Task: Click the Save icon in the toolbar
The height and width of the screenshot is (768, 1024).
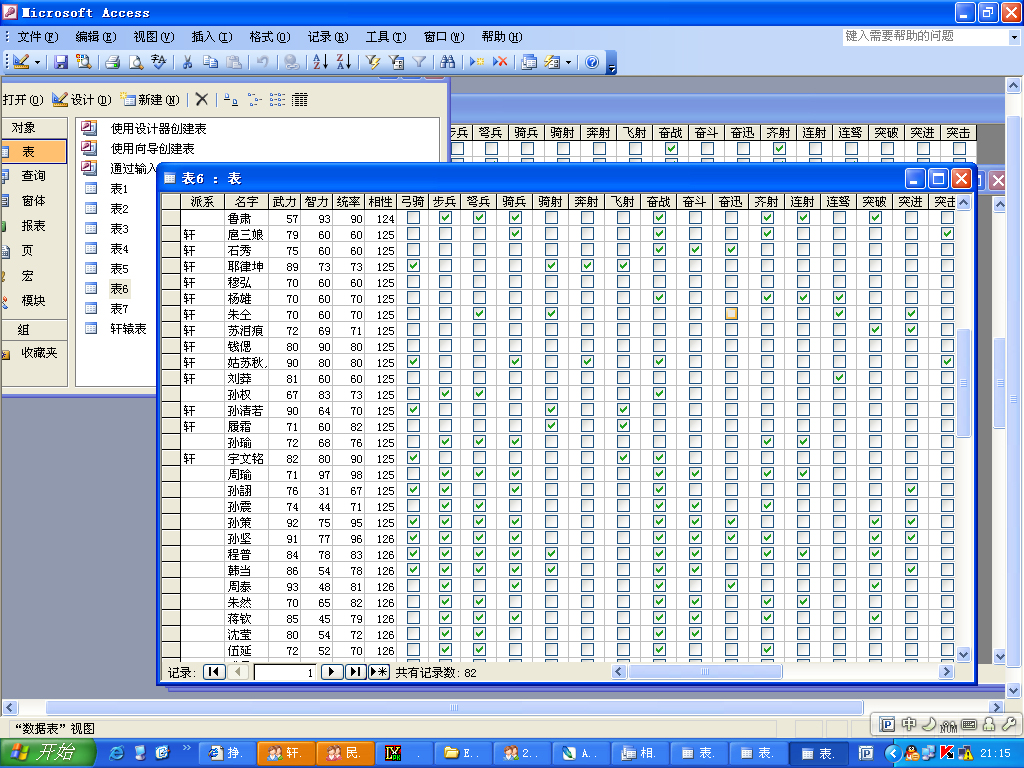Action: click(x=61, y=62)
